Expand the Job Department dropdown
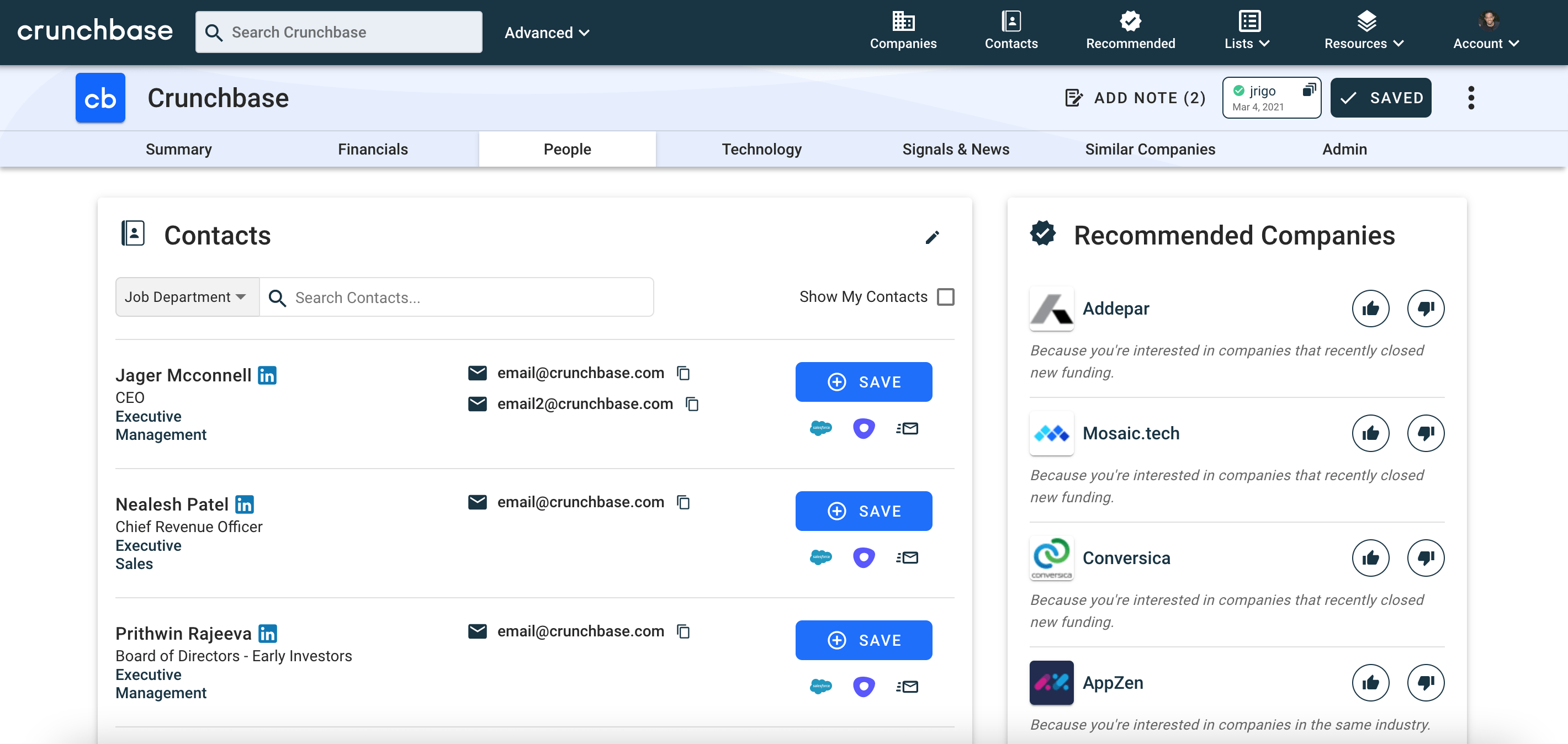The width and height of the screenshot is (1568, 744). coord(186,297)
